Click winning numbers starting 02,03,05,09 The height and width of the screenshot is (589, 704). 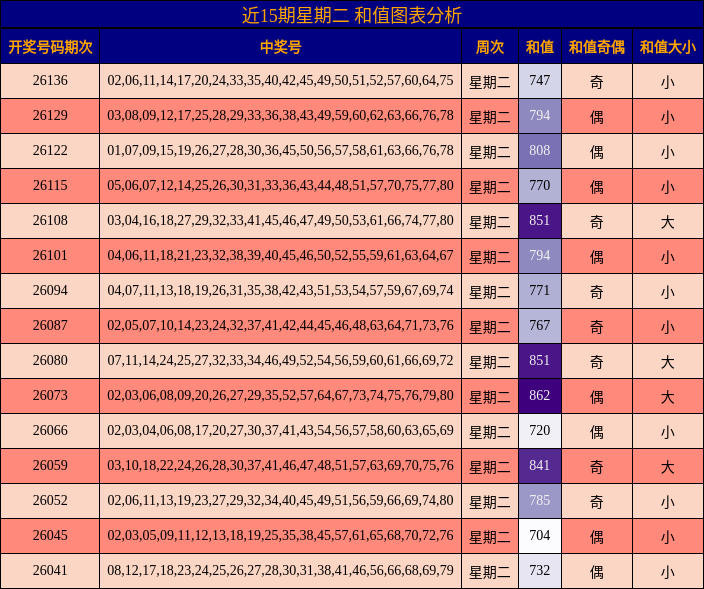click(x=281, y=536)
